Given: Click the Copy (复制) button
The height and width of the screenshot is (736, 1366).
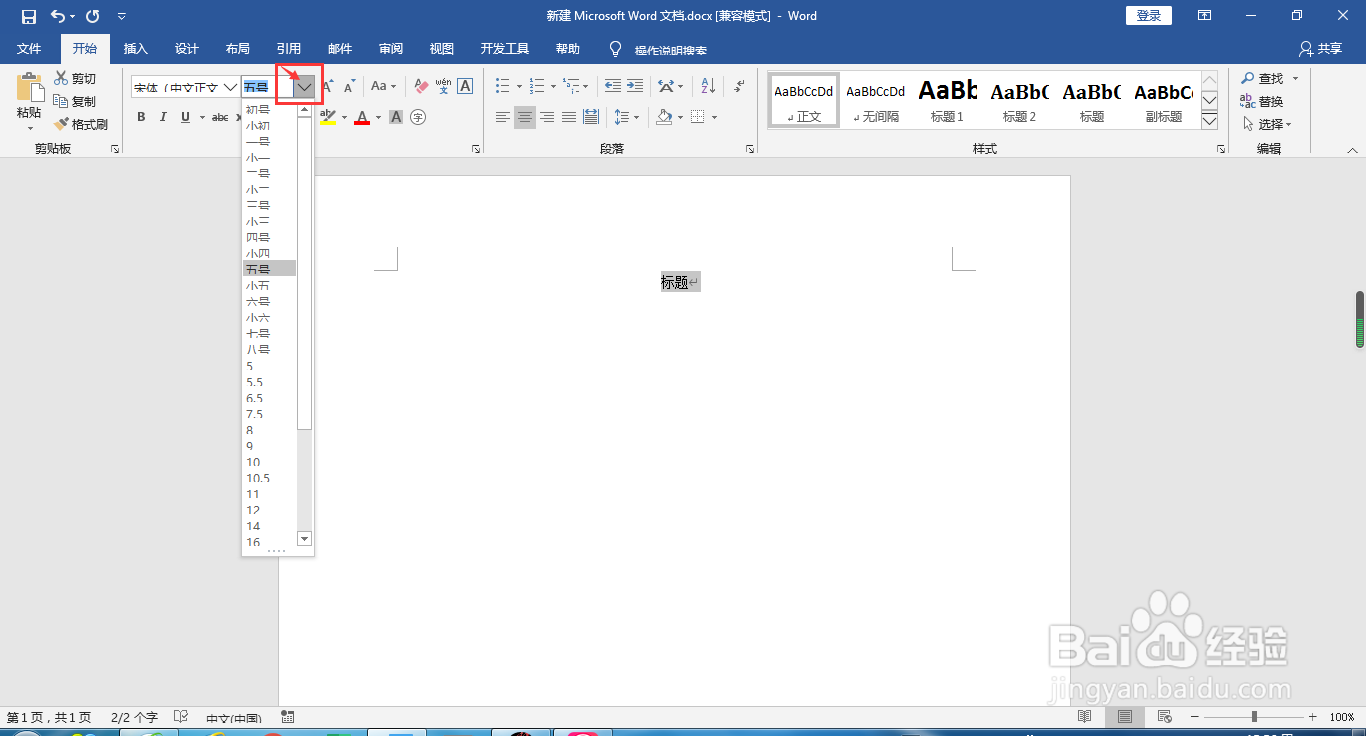Looking at the screenshot, I should pyautogui.click(x=75, y=101).
